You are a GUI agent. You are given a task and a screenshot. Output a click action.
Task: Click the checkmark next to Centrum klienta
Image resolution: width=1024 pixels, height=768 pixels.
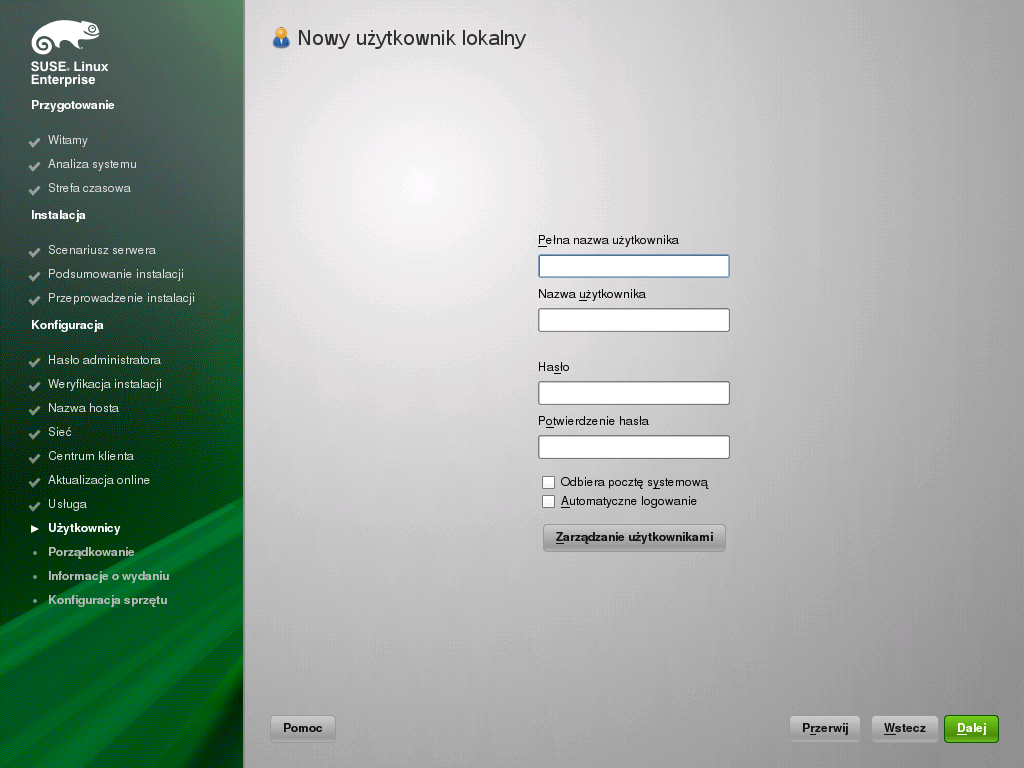coord(35,458)
